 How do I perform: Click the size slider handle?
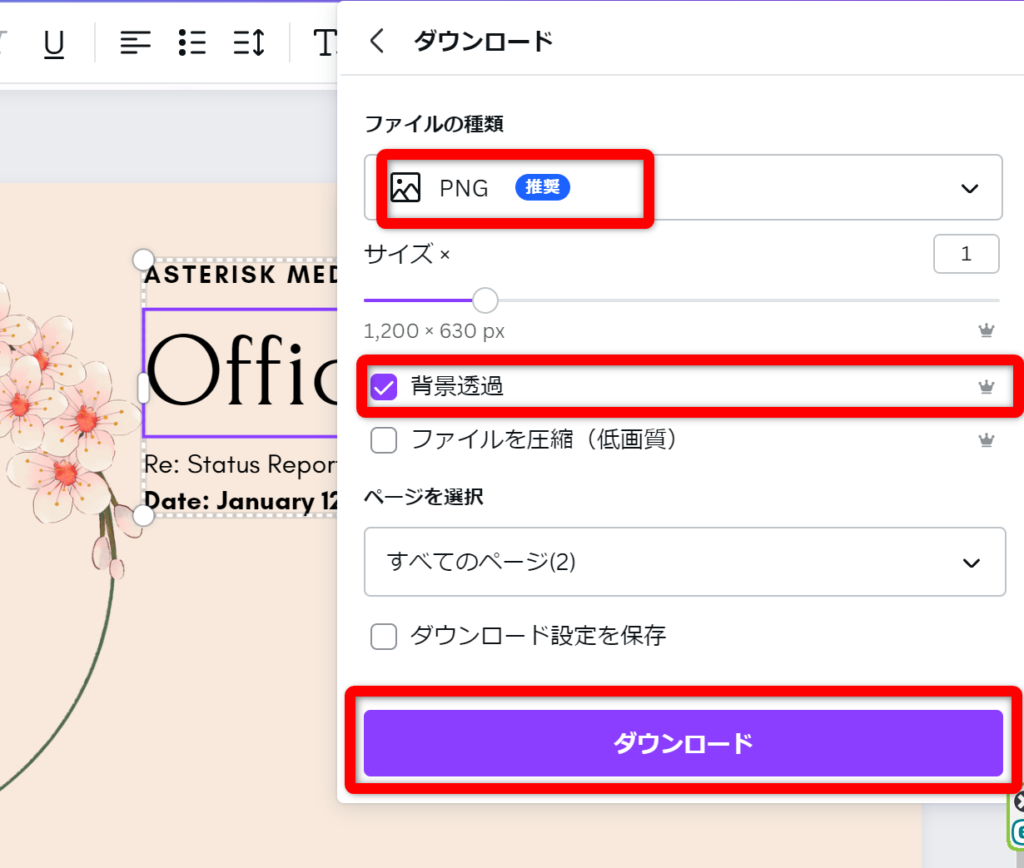pos(485,300)
